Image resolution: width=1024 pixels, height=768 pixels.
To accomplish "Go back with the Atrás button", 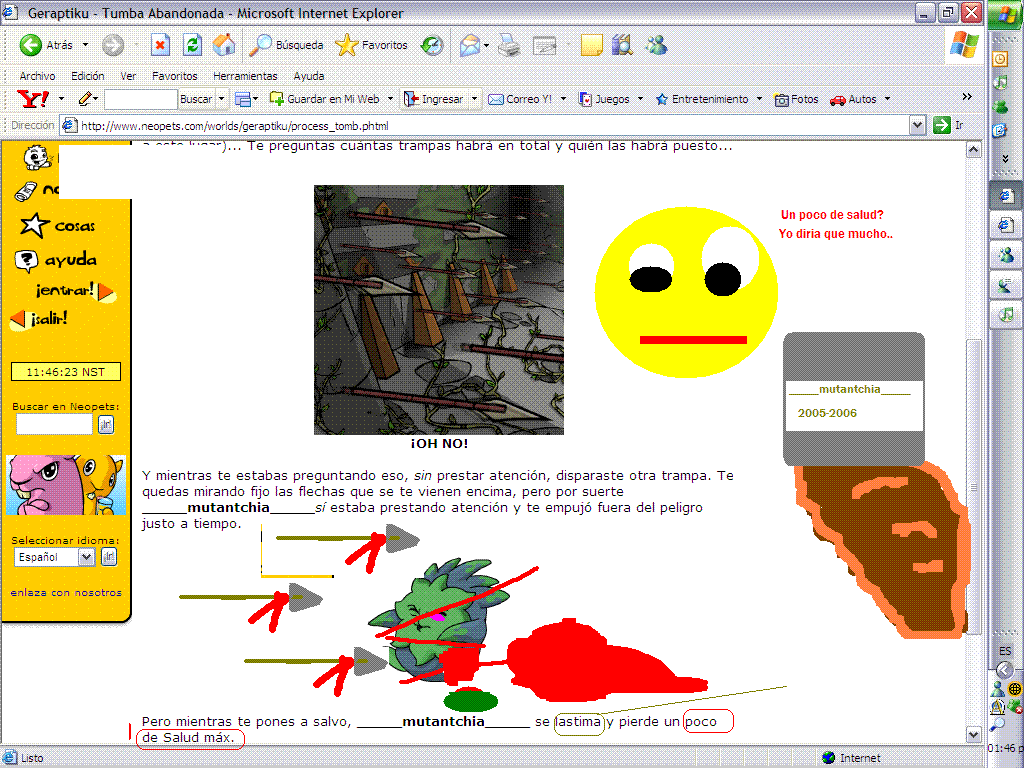I will [46, 45].
